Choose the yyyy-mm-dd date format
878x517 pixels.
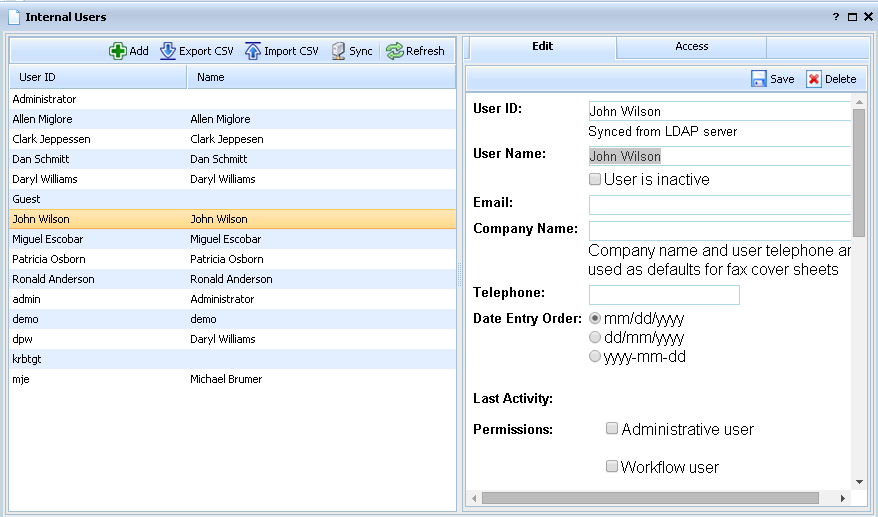click(595, 357)
